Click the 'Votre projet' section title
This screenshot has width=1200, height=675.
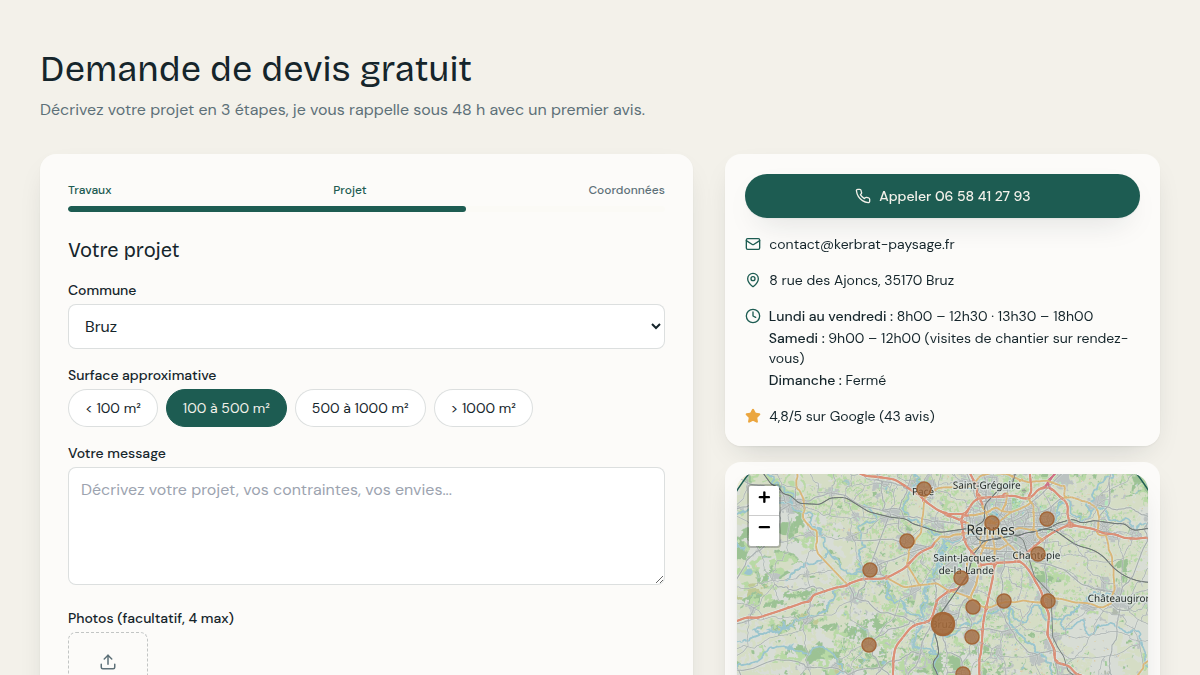point(124,250)
